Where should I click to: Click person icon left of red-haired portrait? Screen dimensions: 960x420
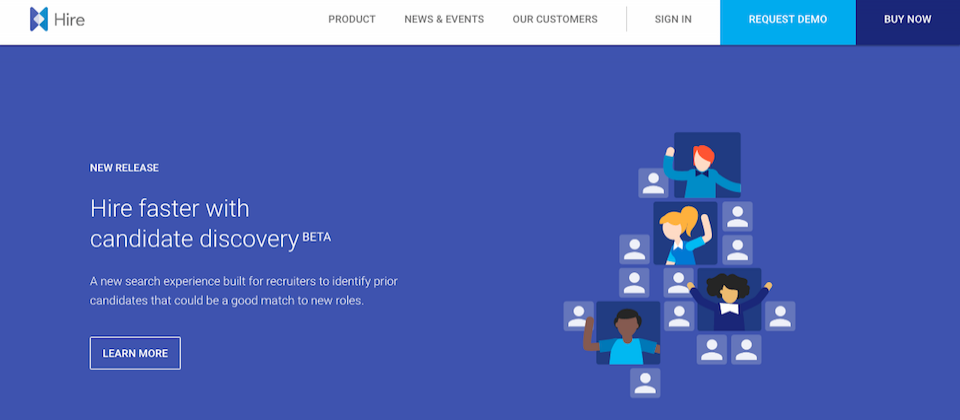tap(653, 183)
